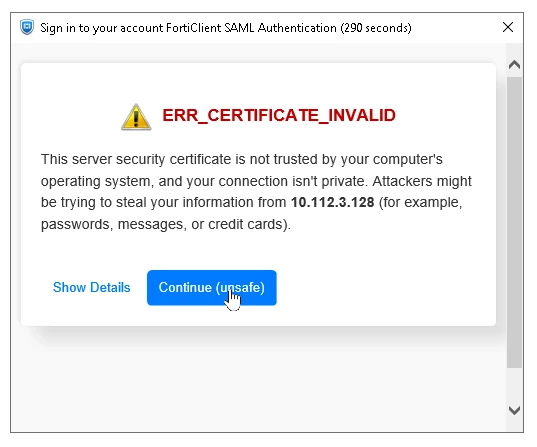Click blank card space right of Continue button
The height and width of the screenshot is (447, 537).
[384, 288]
